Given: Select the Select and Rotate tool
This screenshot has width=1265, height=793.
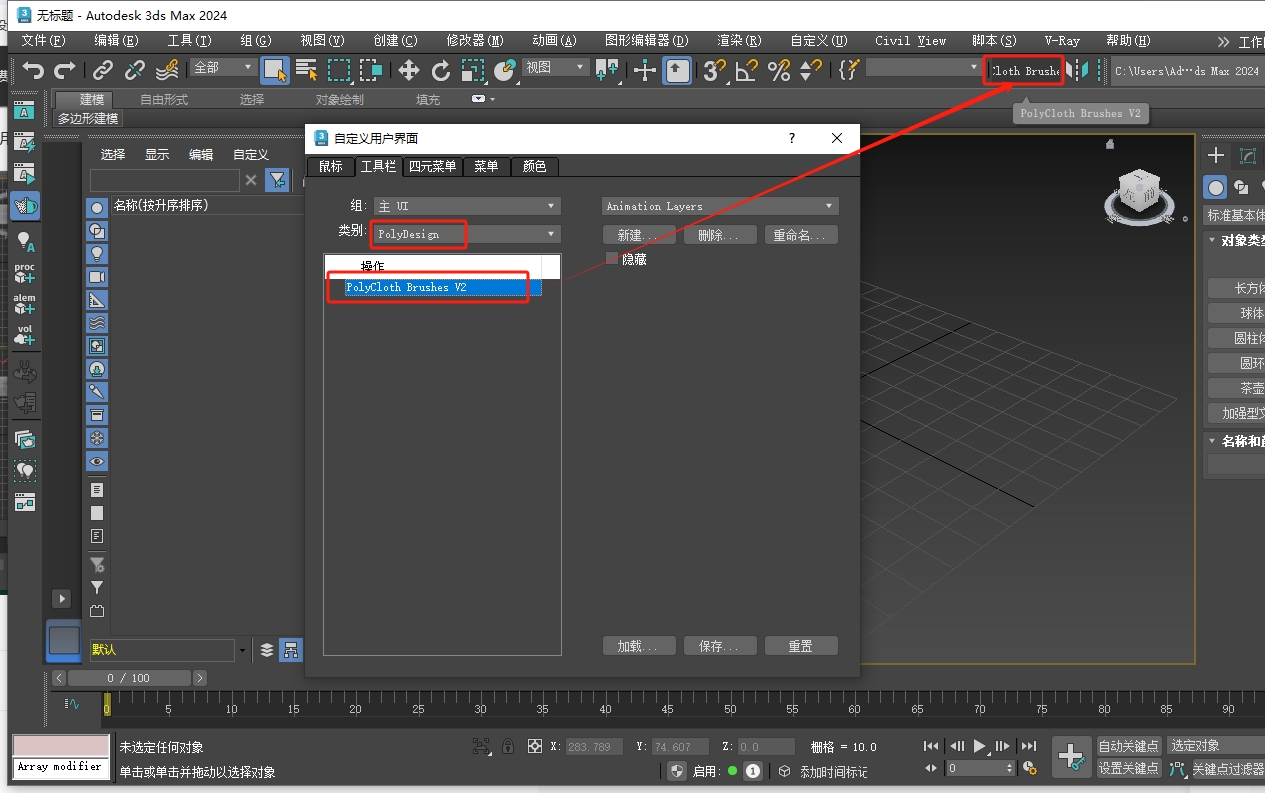Looking at the screenshot, I should (x=442, y=71).
